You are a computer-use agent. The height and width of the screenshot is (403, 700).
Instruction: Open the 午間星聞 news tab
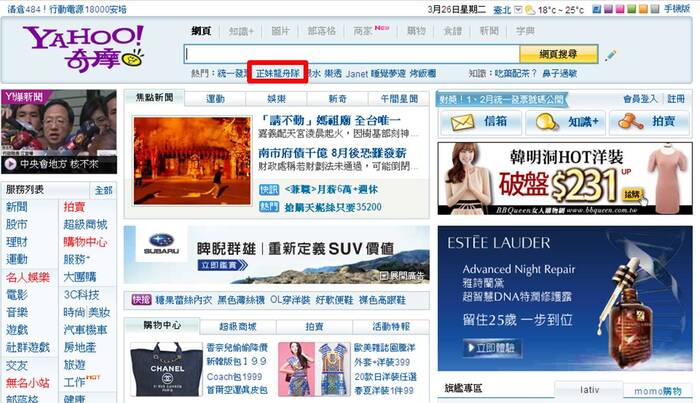pyautogui.click(x=399, y=99)
